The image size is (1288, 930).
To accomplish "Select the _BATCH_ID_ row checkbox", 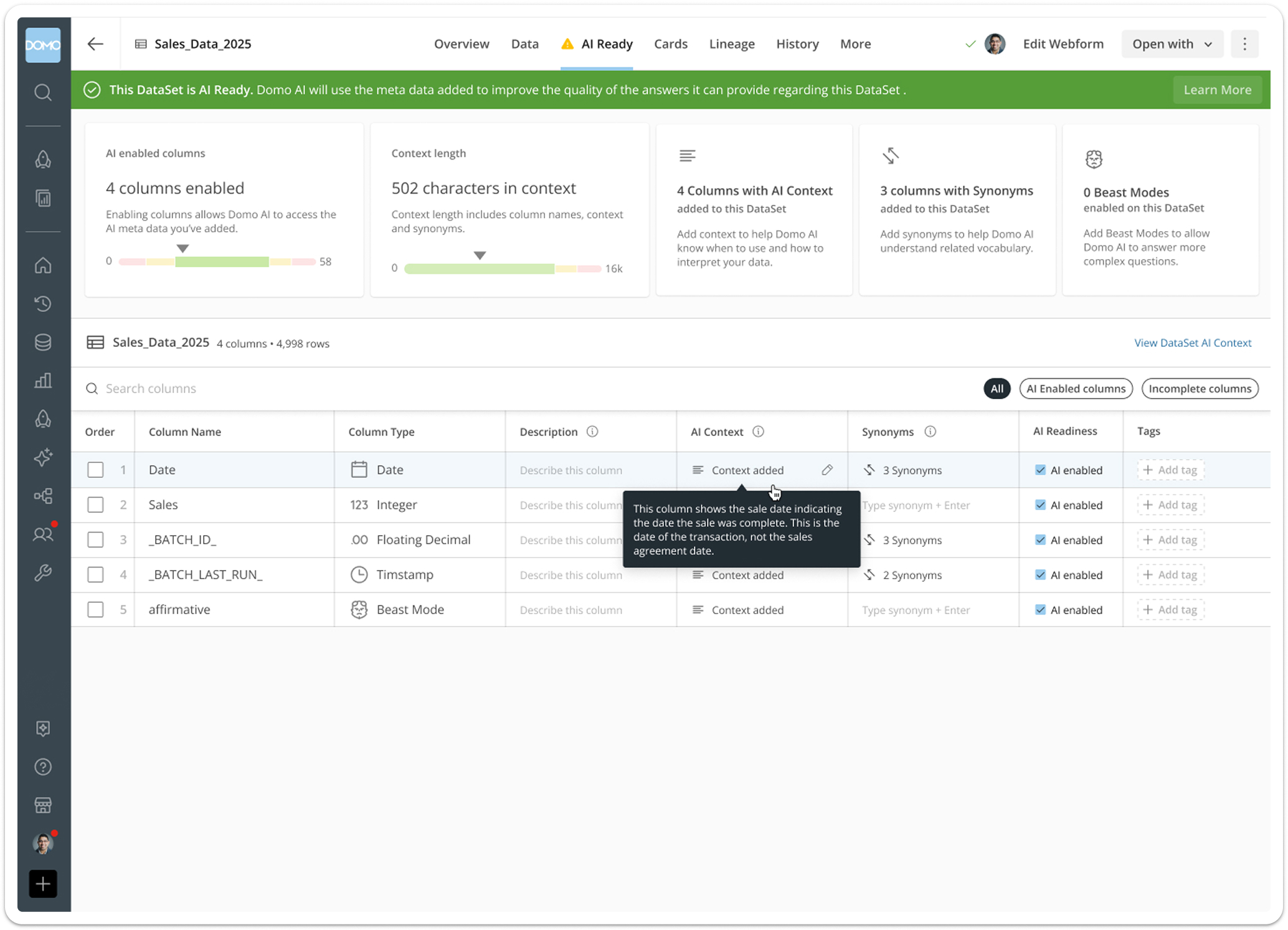I will pyautogui.click(x=95, y=539).
